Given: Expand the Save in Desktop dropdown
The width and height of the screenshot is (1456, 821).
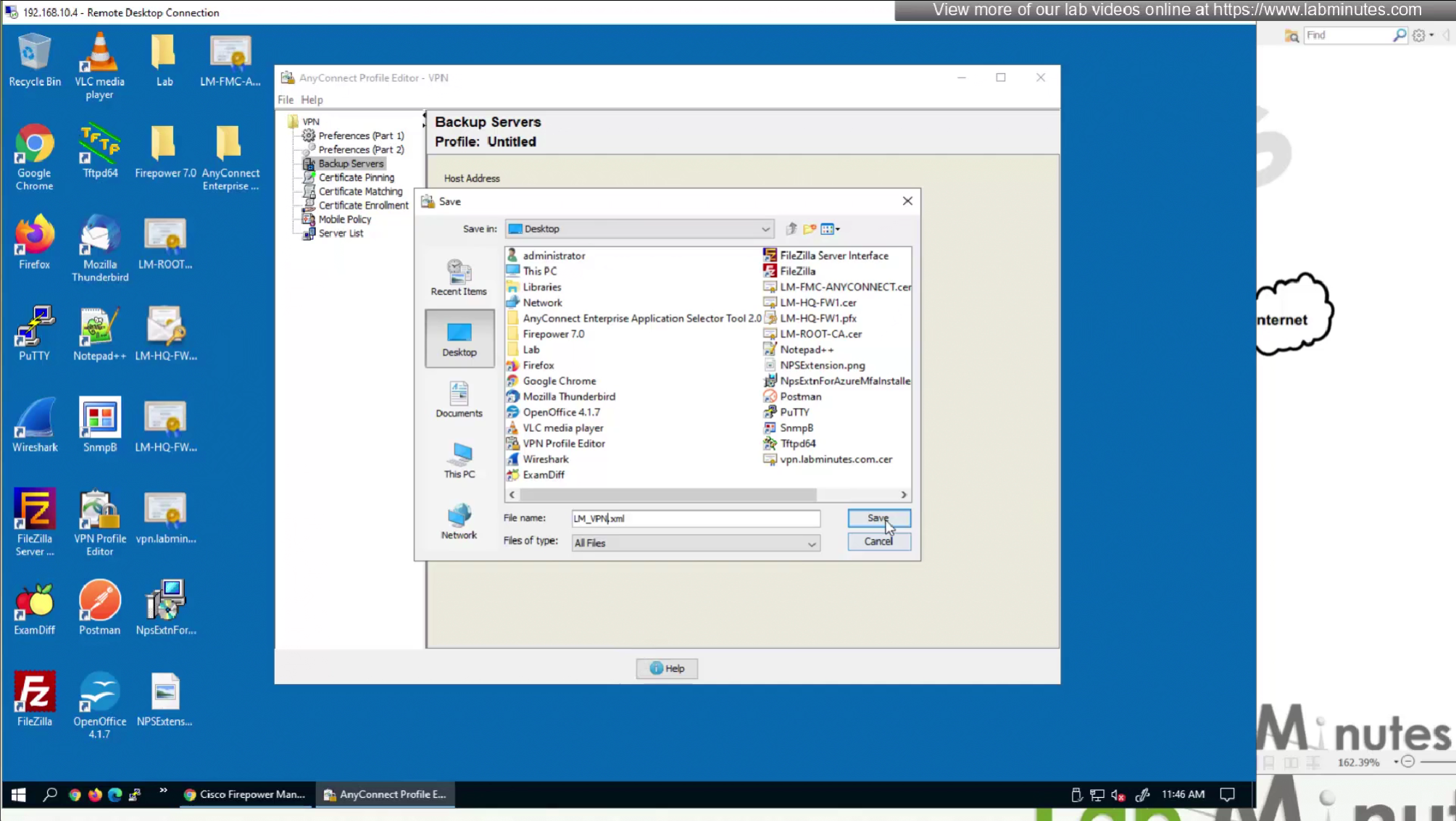Looking at the screenshot, I should (765, 229).
